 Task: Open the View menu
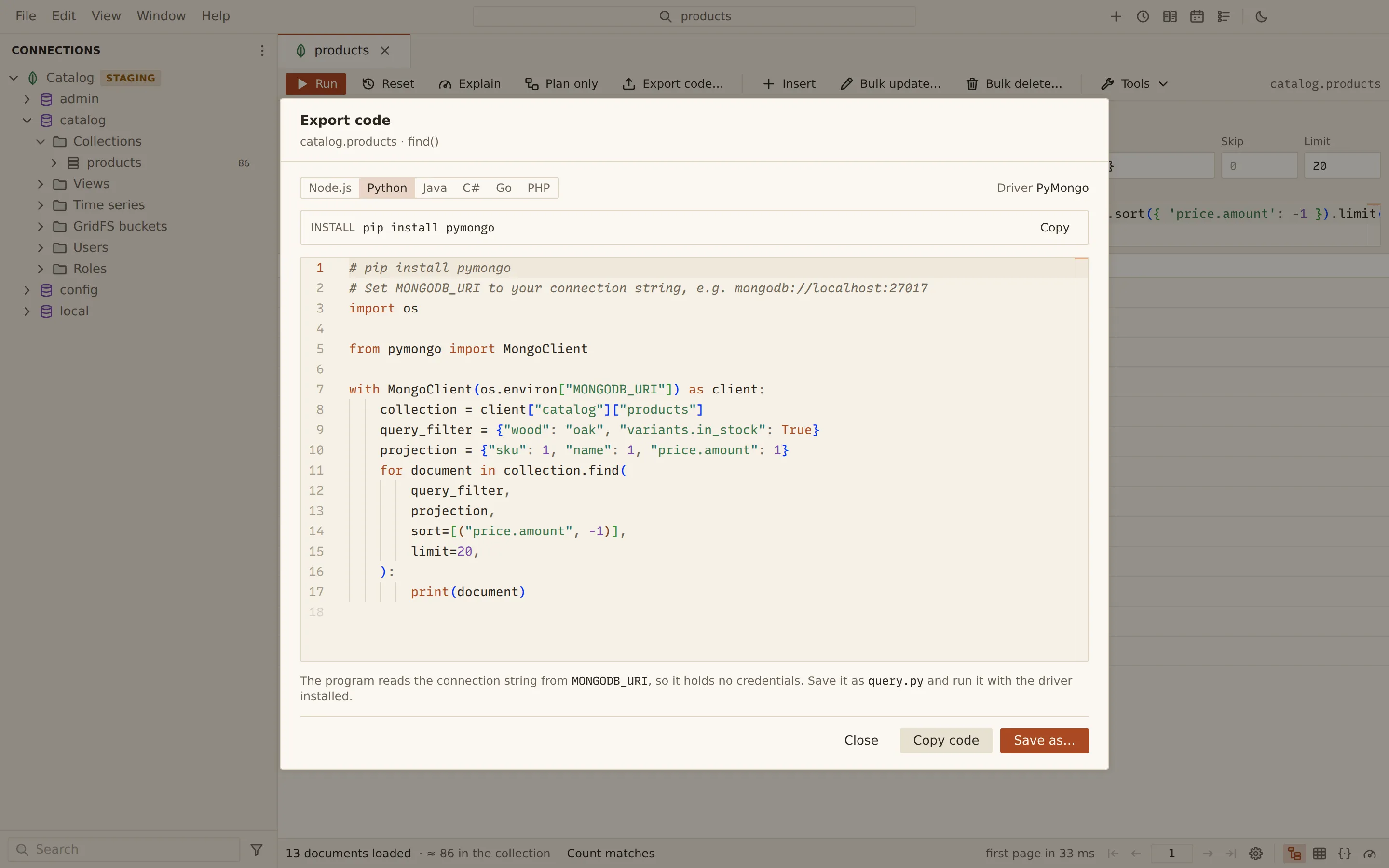106,16
